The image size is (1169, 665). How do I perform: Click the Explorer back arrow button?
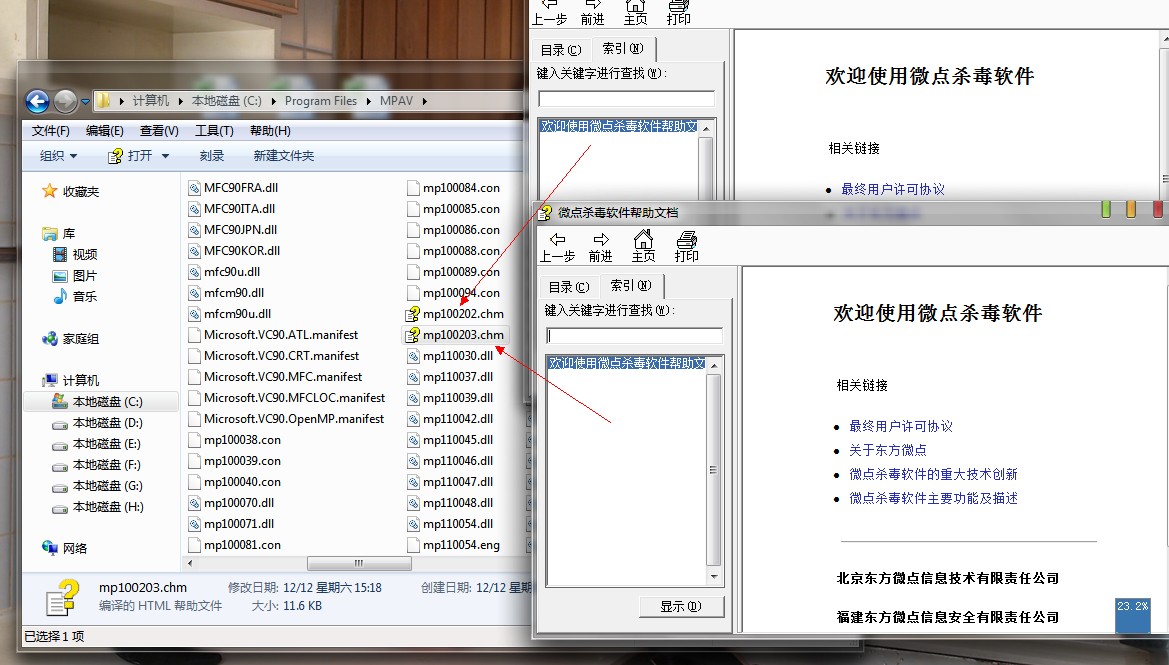37,101
